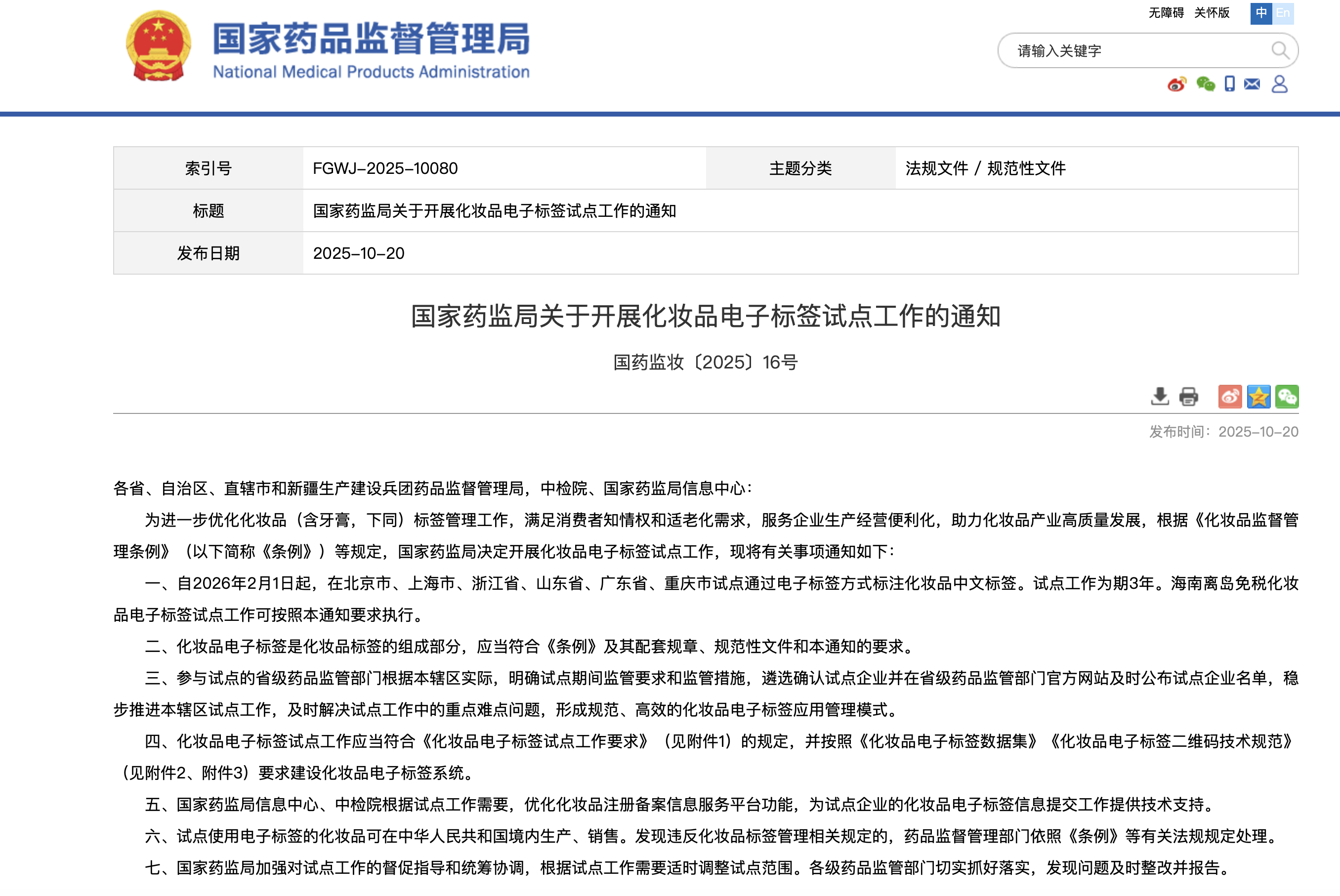Click inside the keyword search input field
The height and width of the screenshot is (896, 1340).
1115,50
